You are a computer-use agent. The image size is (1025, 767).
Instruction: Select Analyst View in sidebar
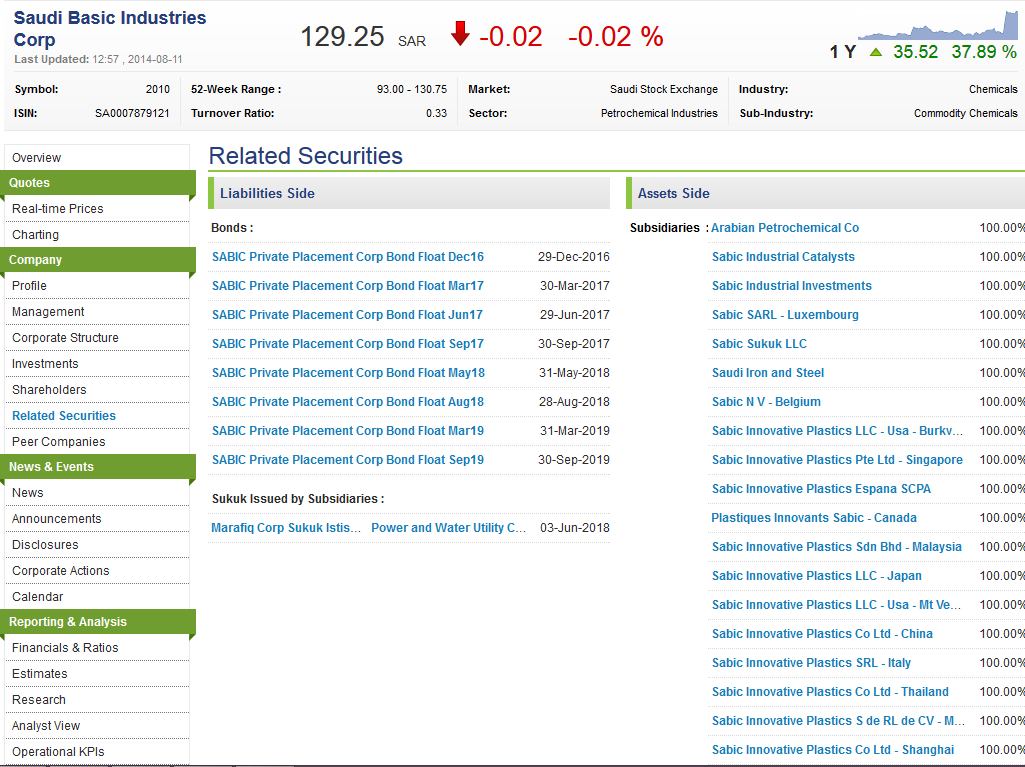point(46,726)
